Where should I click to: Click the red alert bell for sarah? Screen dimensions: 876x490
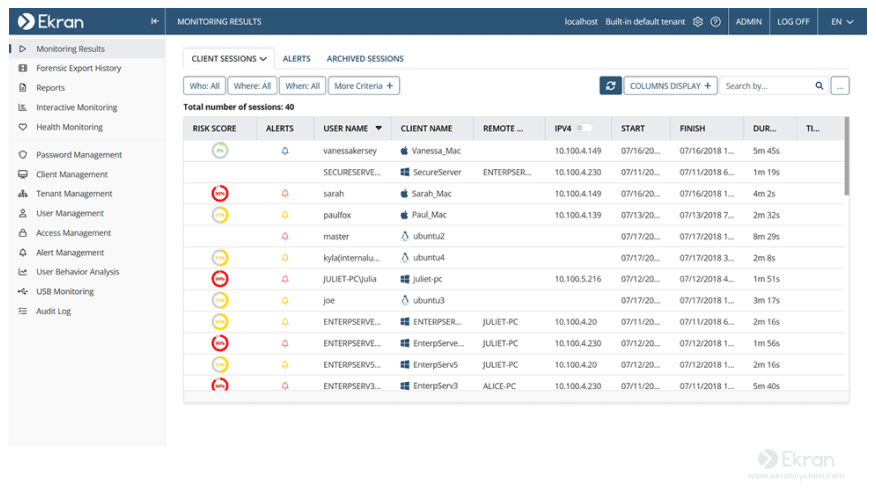[284, 194]
